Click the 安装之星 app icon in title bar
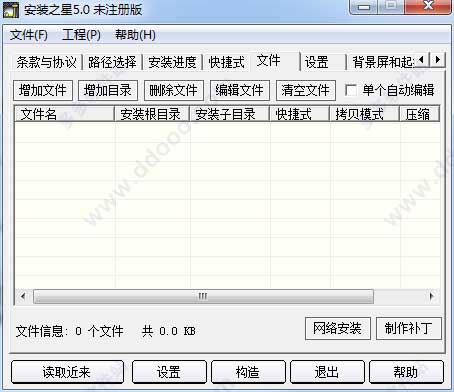 click(x=11, y=9)
